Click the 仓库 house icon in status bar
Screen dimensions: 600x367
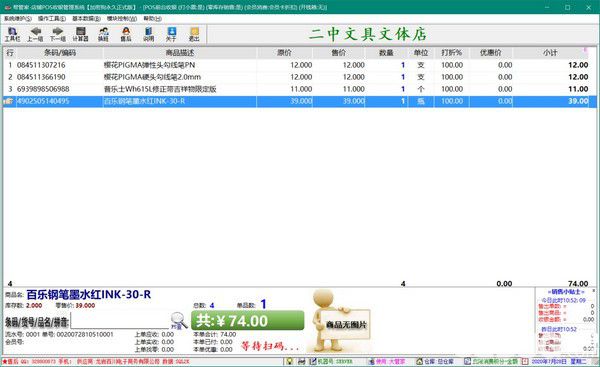click(x=420, y=361)
